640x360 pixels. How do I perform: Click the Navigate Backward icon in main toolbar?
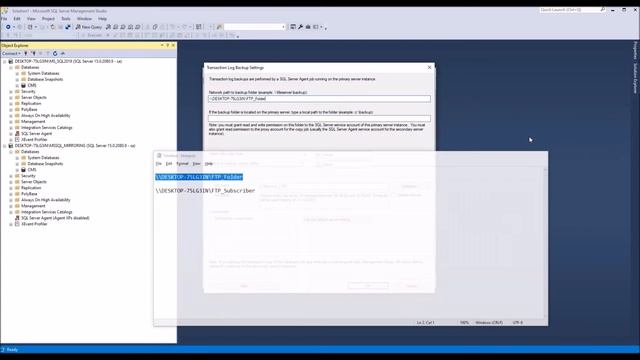pos(8,27)
